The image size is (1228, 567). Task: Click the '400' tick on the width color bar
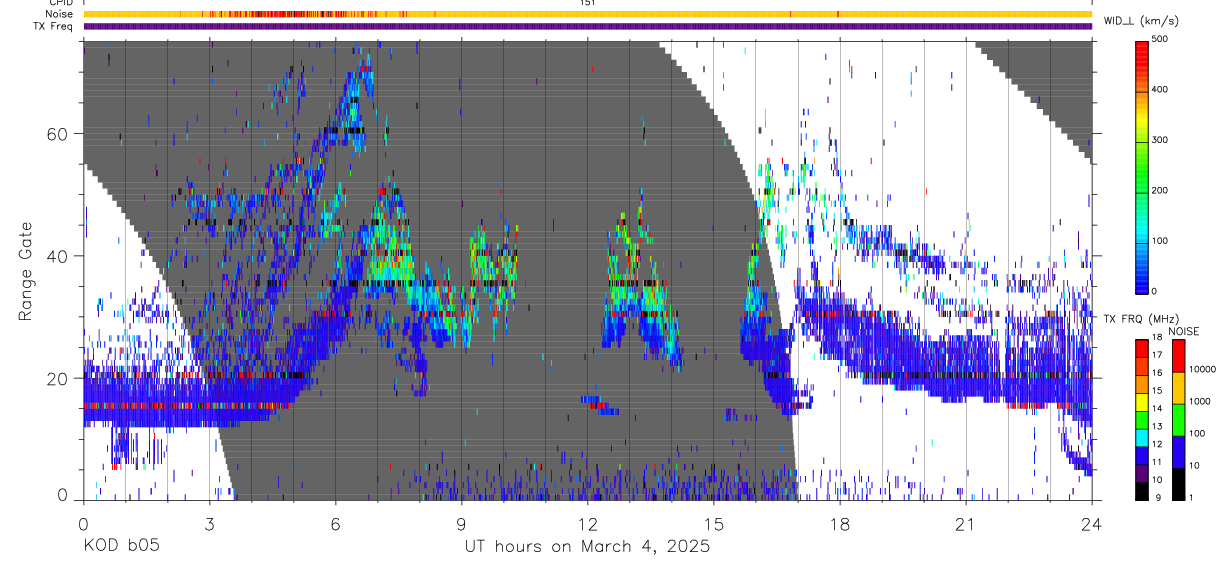(x=1160, y=90)
